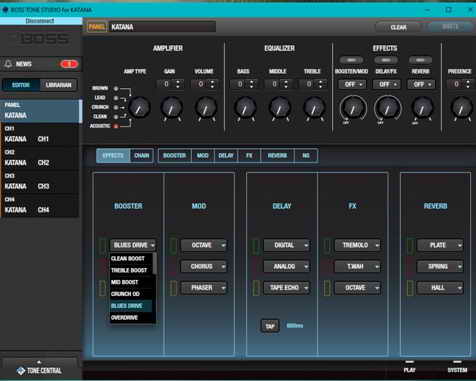
Task: Open the MOD OCTAVE dropdown
Action: 204,245
